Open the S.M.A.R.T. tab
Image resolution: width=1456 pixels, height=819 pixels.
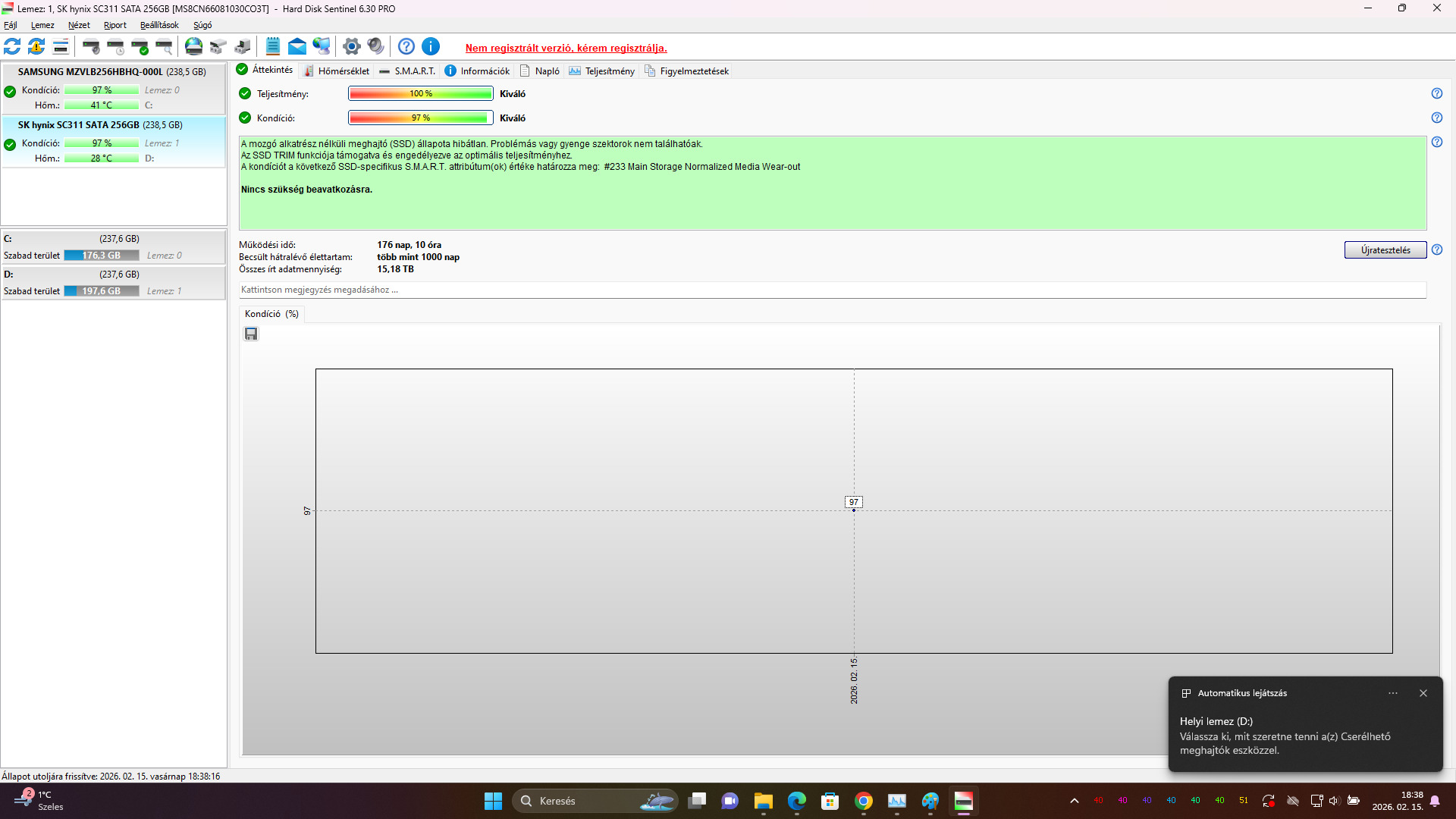click(407, 71)
